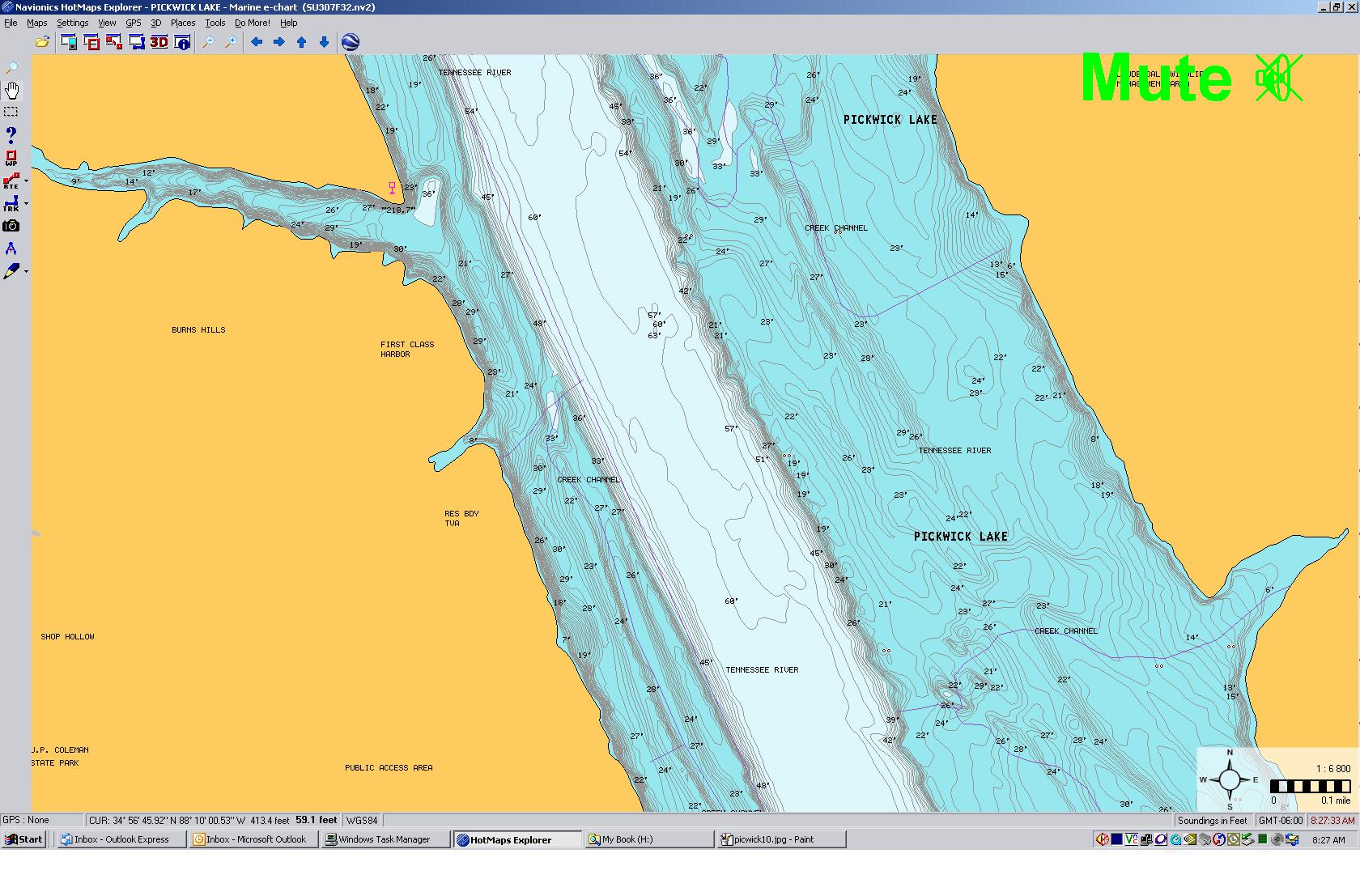This screenshot has height=896, width=1360.
Task: Expand the RTE route tool dropdown arrow
Action: pos(26,181)
